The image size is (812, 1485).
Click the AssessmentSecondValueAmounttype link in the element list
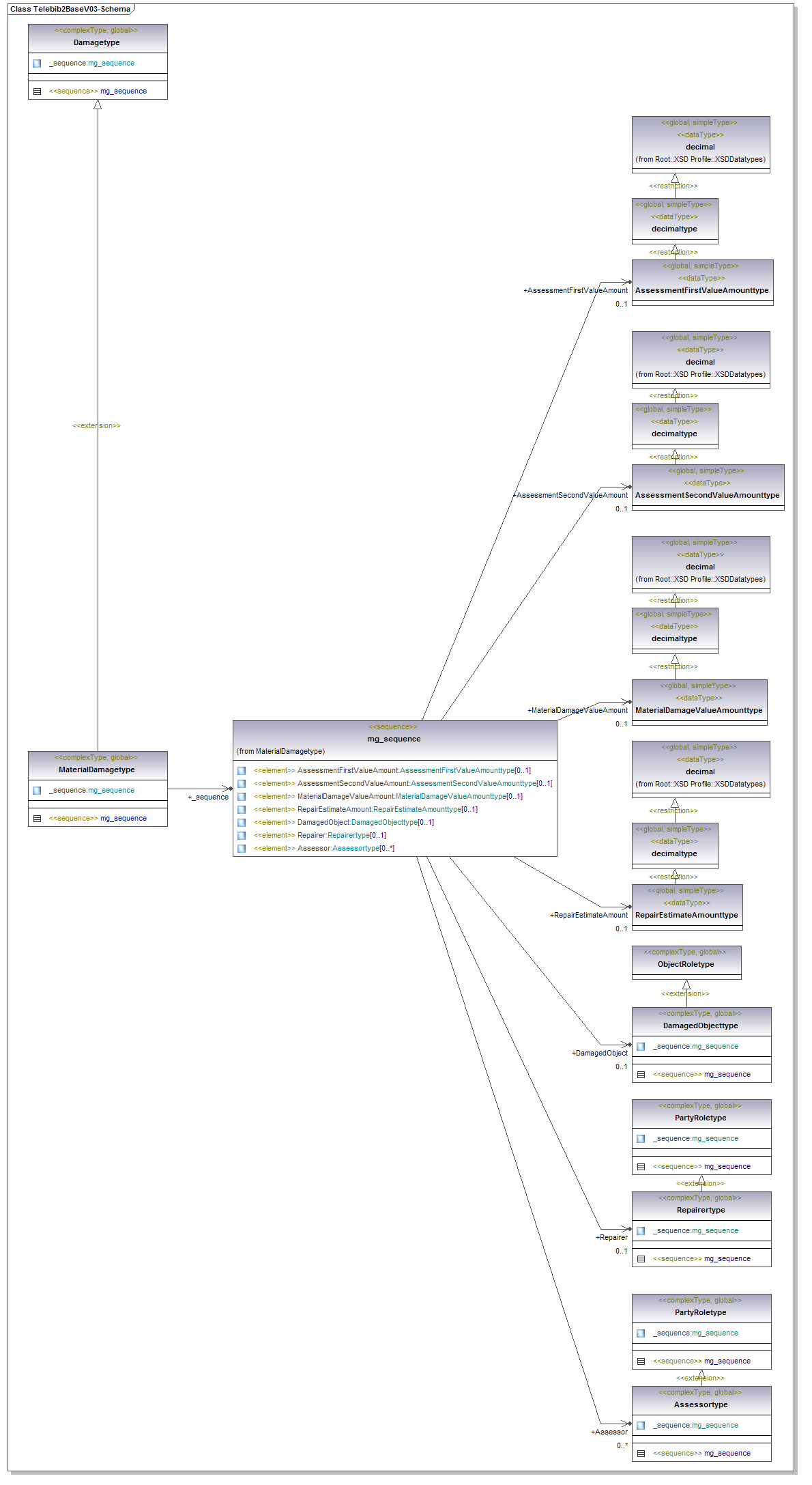click(473, 784)
